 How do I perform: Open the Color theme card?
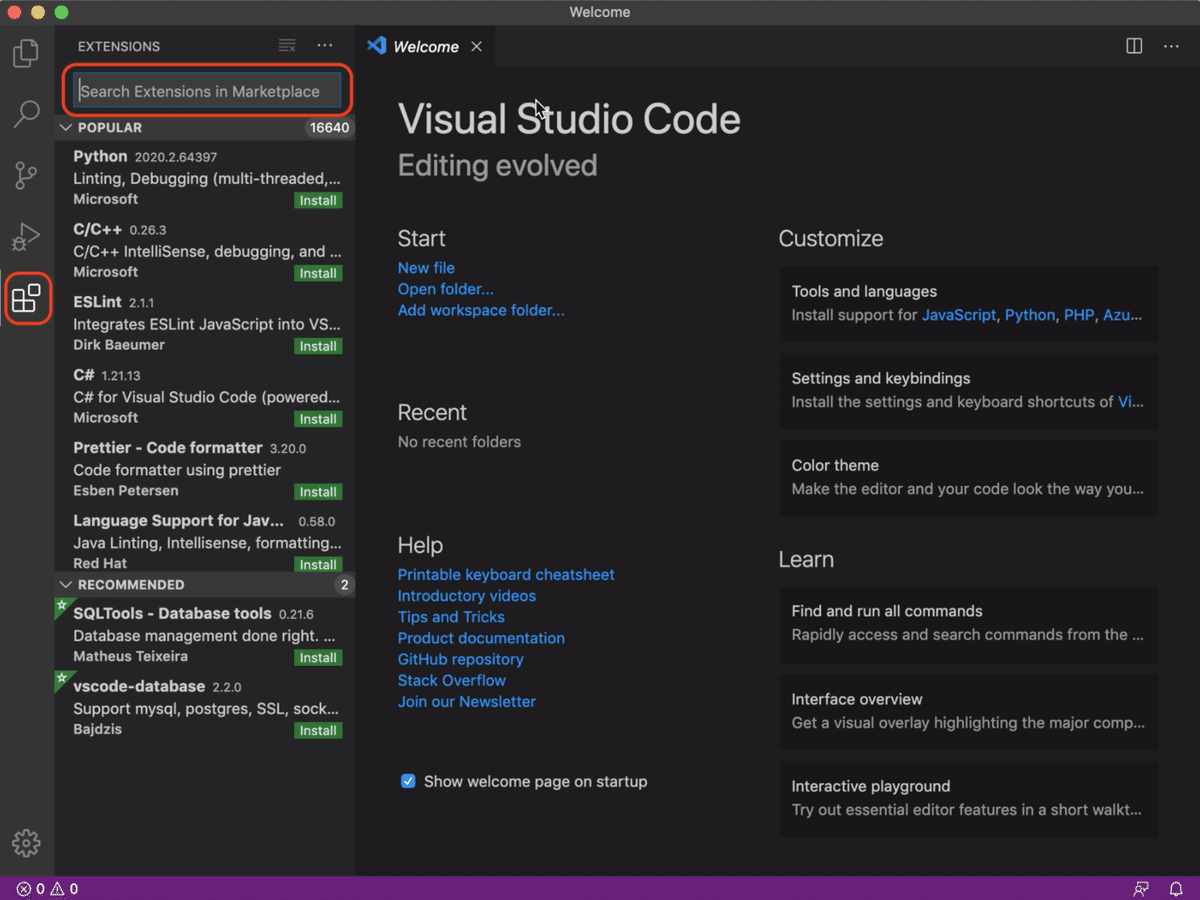tap(969, 478)
